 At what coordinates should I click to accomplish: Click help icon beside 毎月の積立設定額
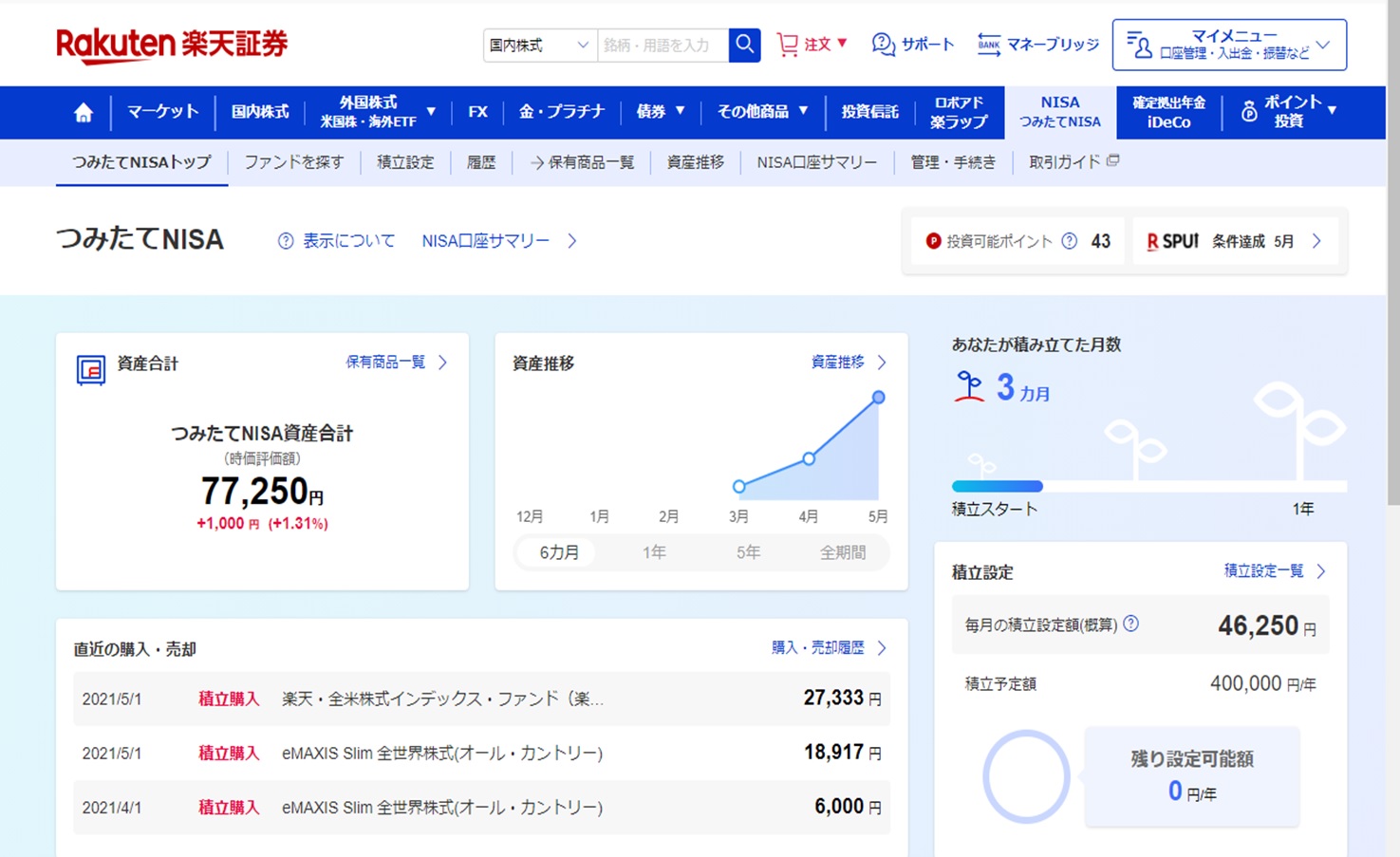tap(1131, 624)
